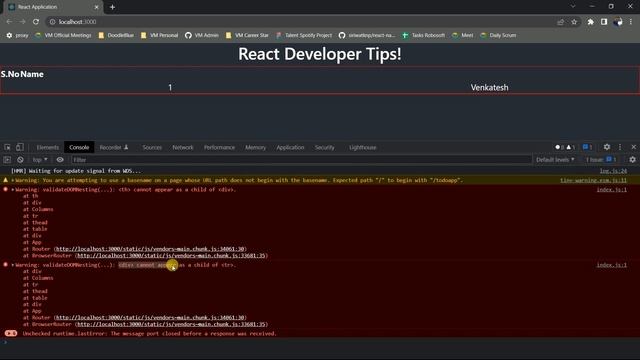Image resolution: width=640 pixels, height=360 pixels.
Task: Open the tab search chevron in title bar
Action: tap(573, 6)
